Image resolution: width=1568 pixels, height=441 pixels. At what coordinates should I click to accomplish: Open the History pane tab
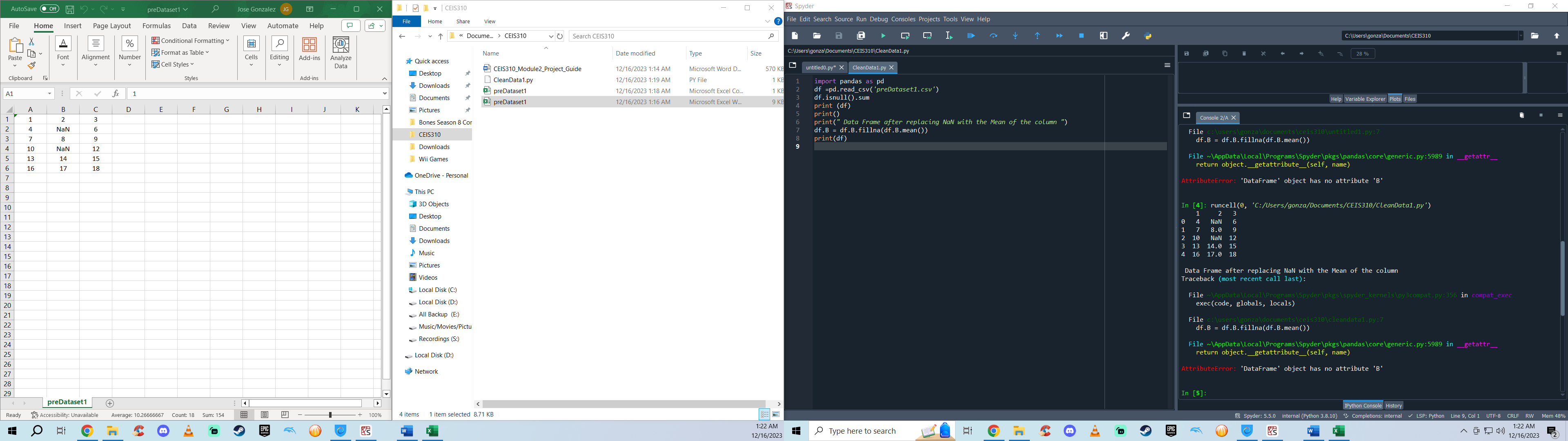coord(1393,405)
